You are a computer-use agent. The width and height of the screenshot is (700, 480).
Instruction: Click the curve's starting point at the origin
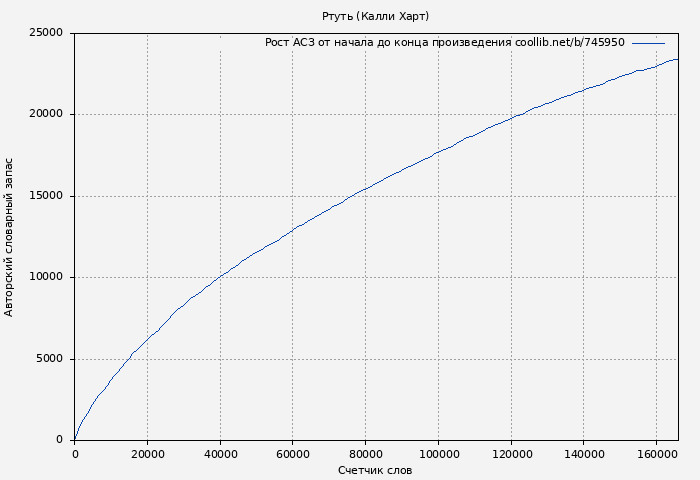click(x=75, y=439)
